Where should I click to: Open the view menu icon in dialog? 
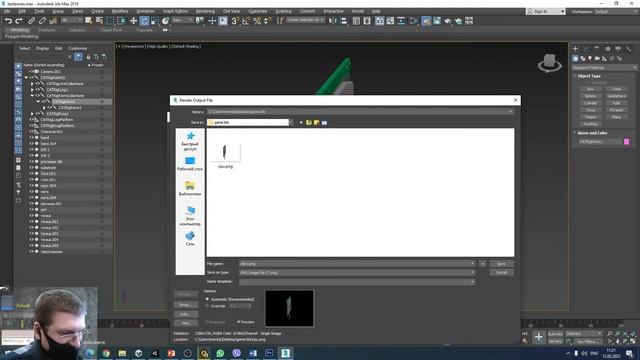[324, 122]
